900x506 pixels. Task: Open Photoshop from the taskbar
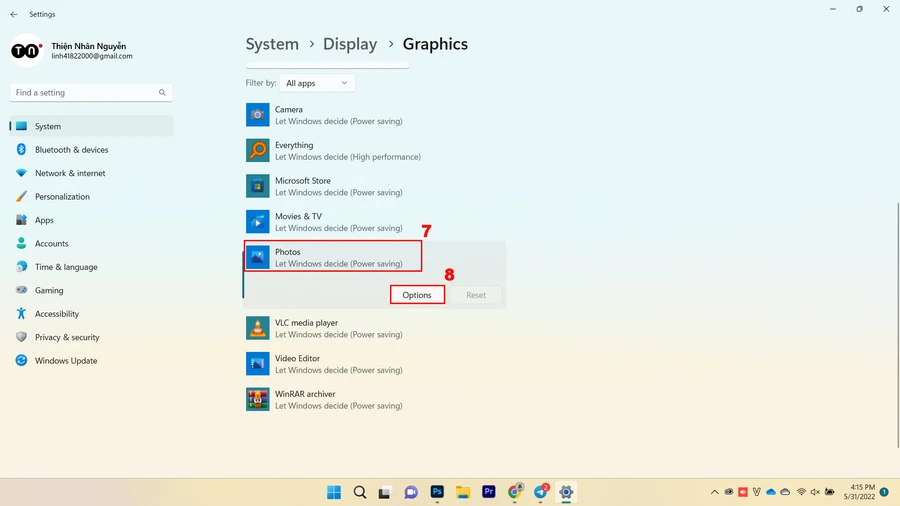pos(437,492)
